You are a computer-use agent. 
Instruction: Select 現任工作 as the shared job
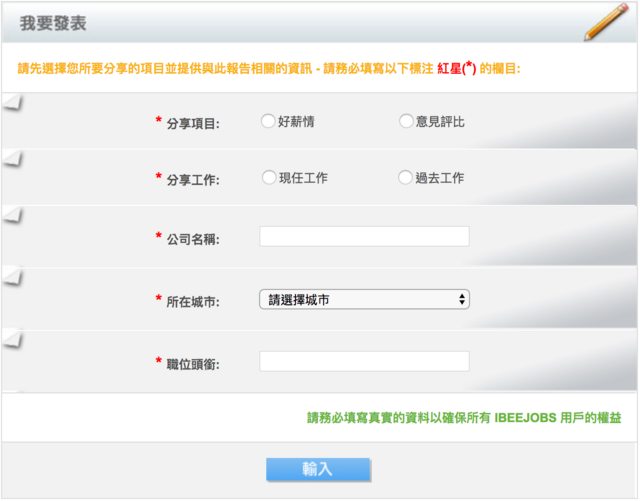tap(268, 178)
